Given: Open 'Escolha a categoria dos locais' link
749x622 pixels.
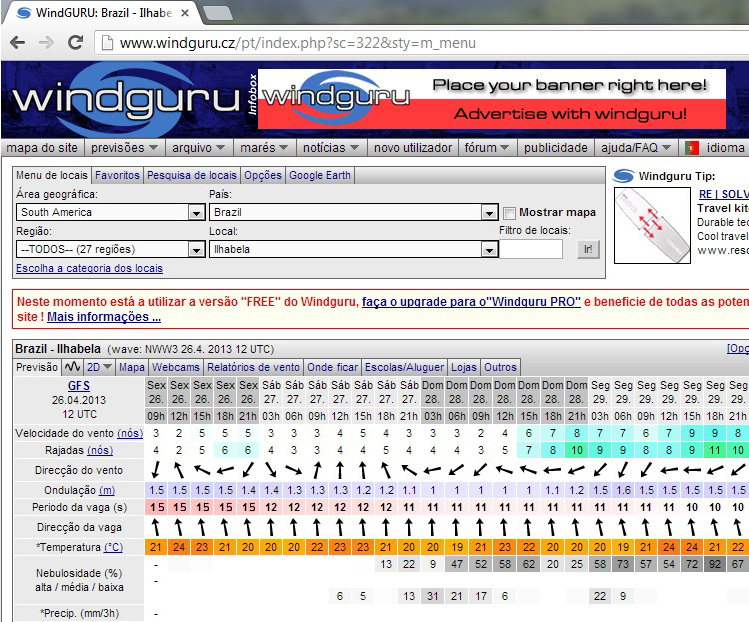Looking at the screenshot, I should pos(89,268).
